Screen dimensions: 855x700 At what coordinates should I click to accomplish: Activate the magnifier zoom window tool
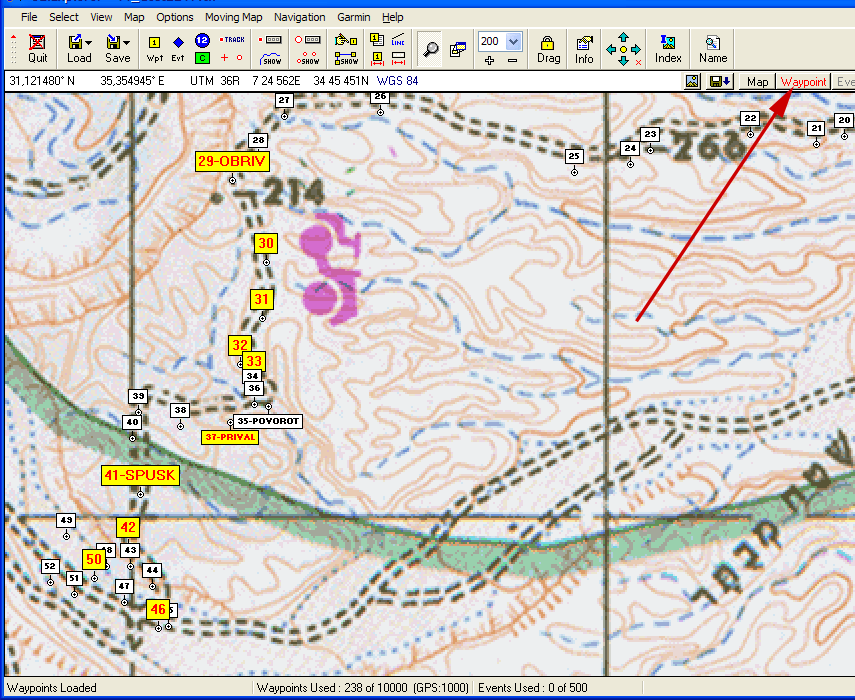[x=431, y=49]
